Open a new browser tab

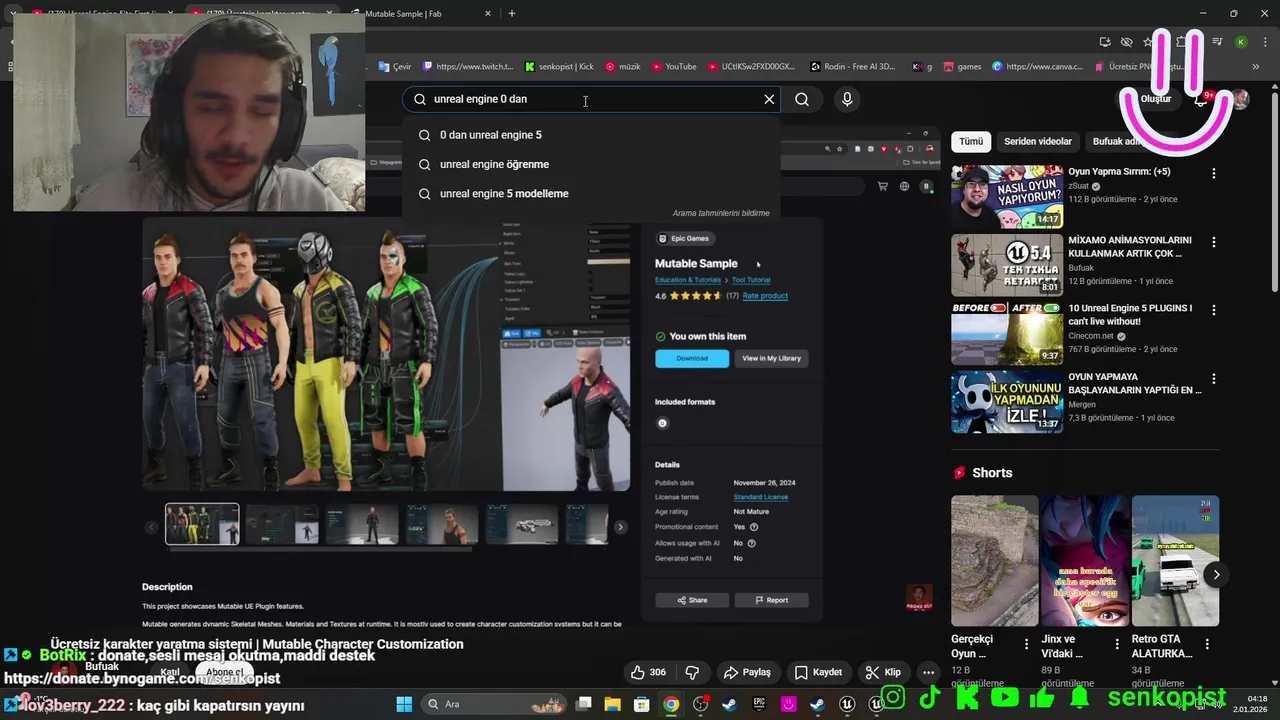click(512, 13)
